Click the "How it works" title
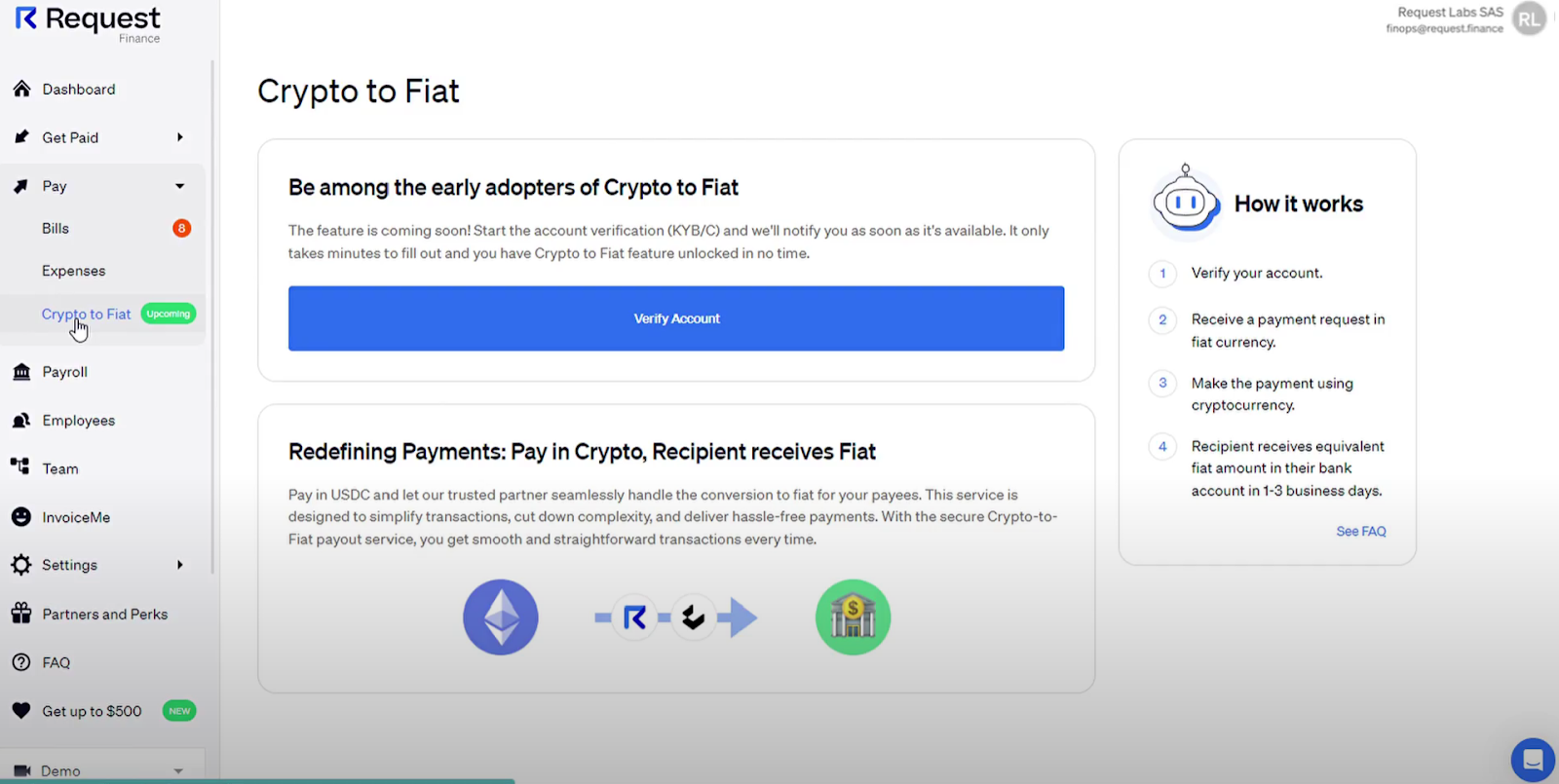 1299,204
